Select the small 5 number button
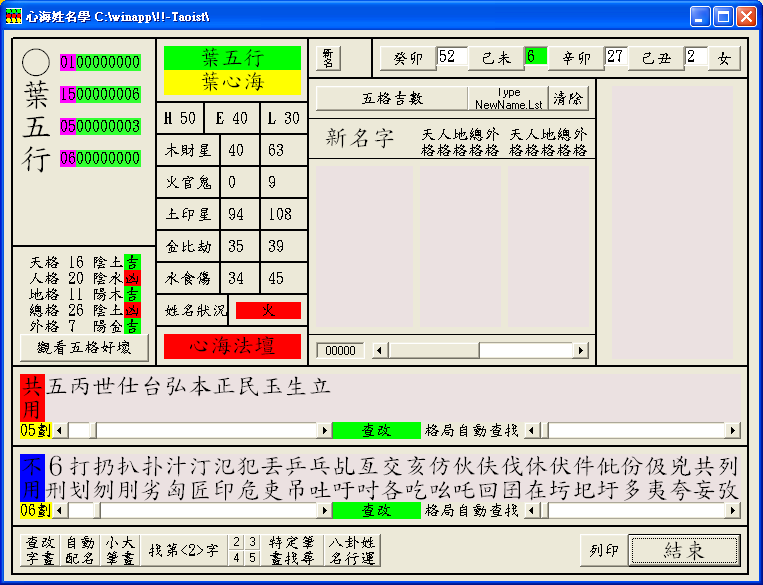Screen dimensions: 763x585 (252, 558)
